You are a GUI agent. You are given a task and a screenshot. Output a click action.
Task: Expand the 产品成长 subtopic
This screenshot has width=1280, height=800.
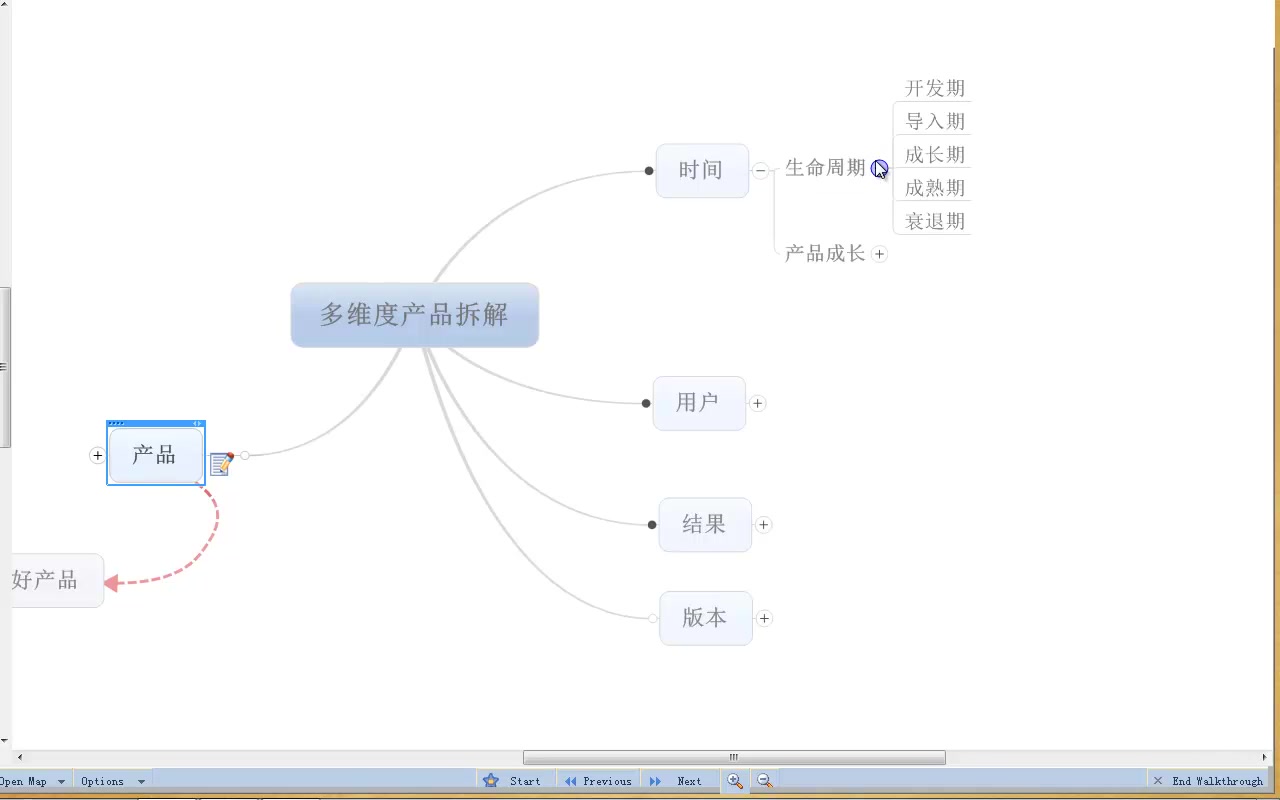[879, 254]
